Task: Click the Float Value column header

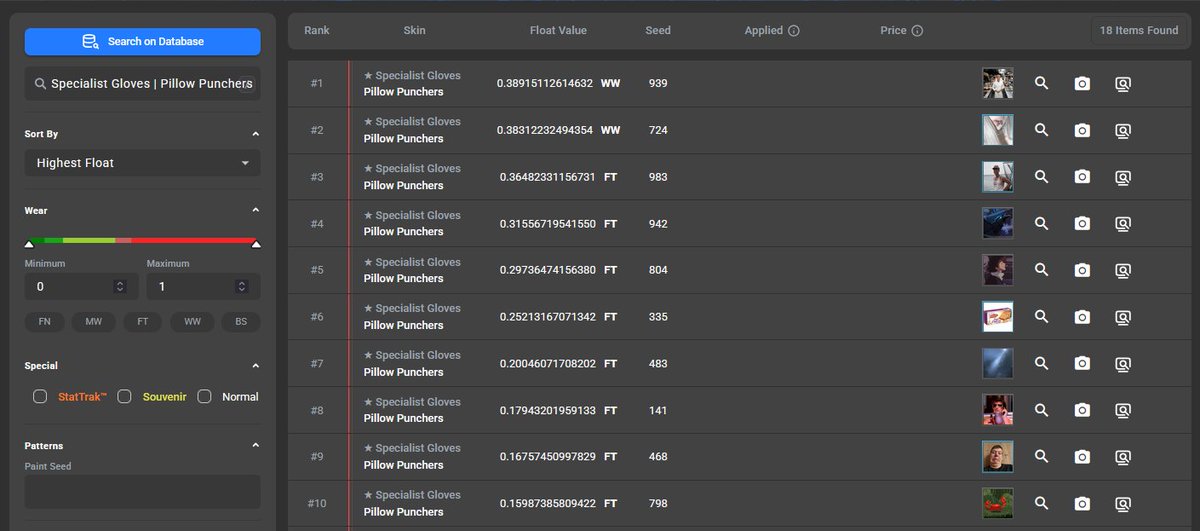Action: (558, 31)
